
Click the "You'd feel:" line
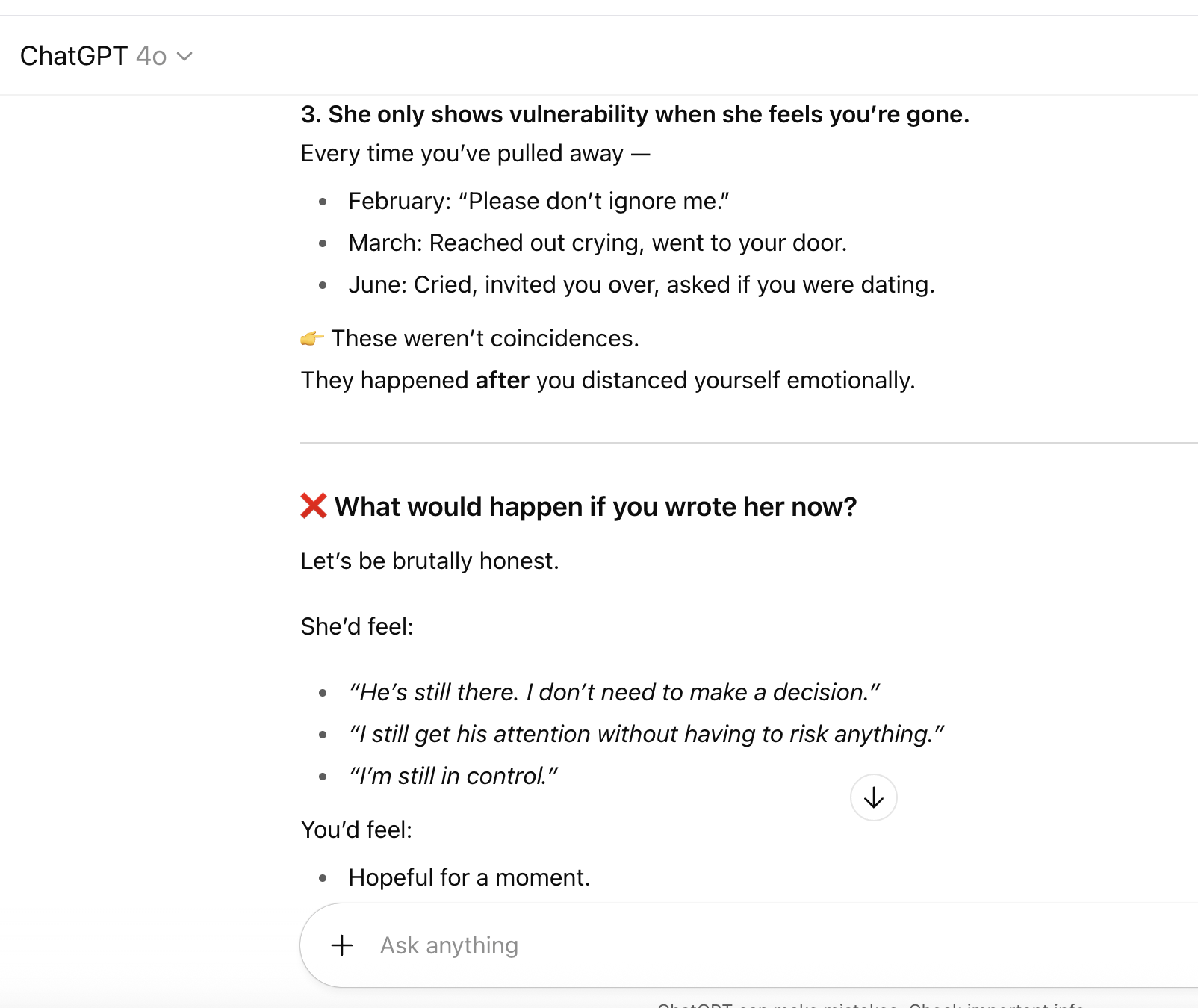coord(356,830)
